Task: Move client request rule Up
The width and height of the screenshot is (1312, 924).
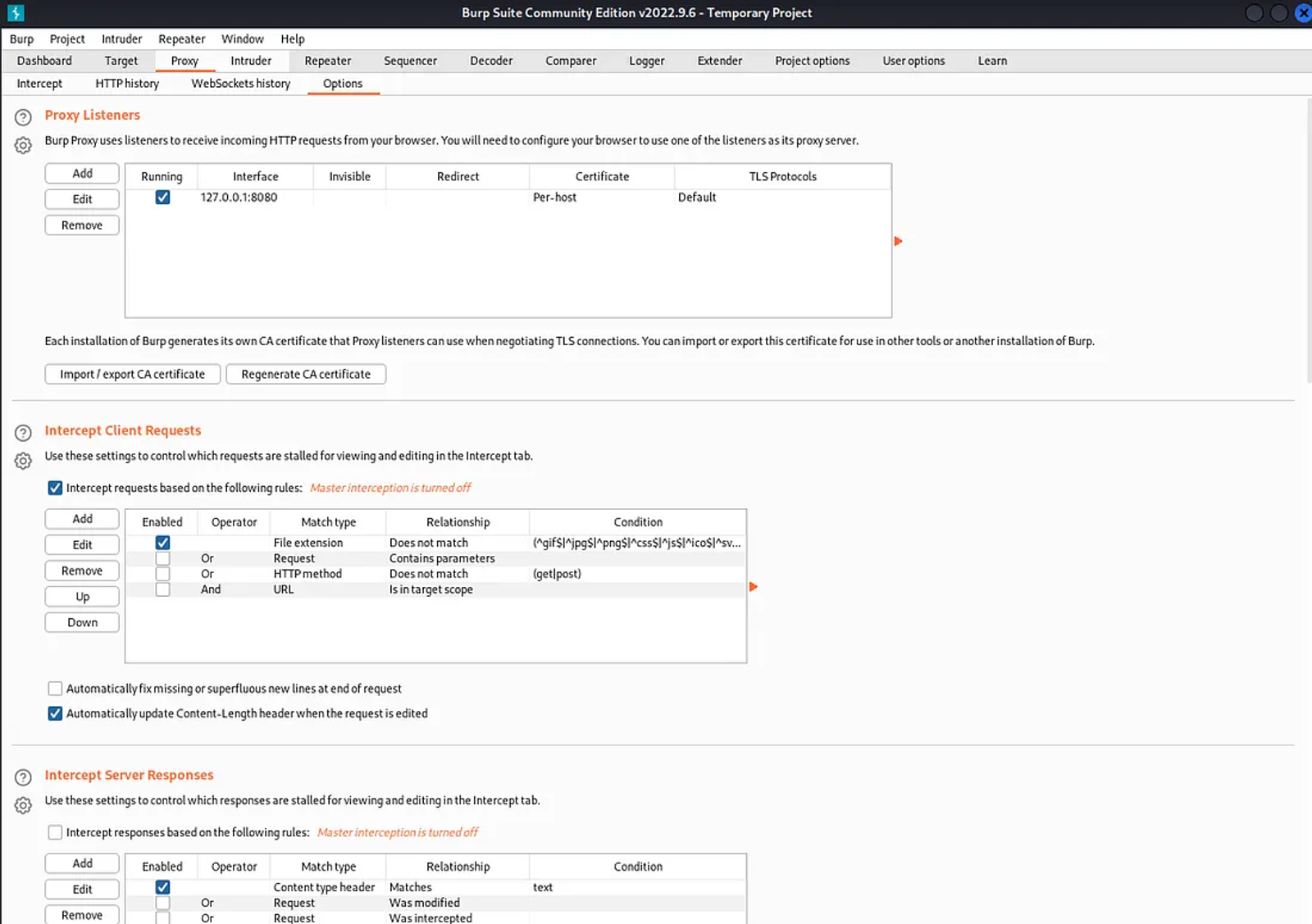Action: 82,597
